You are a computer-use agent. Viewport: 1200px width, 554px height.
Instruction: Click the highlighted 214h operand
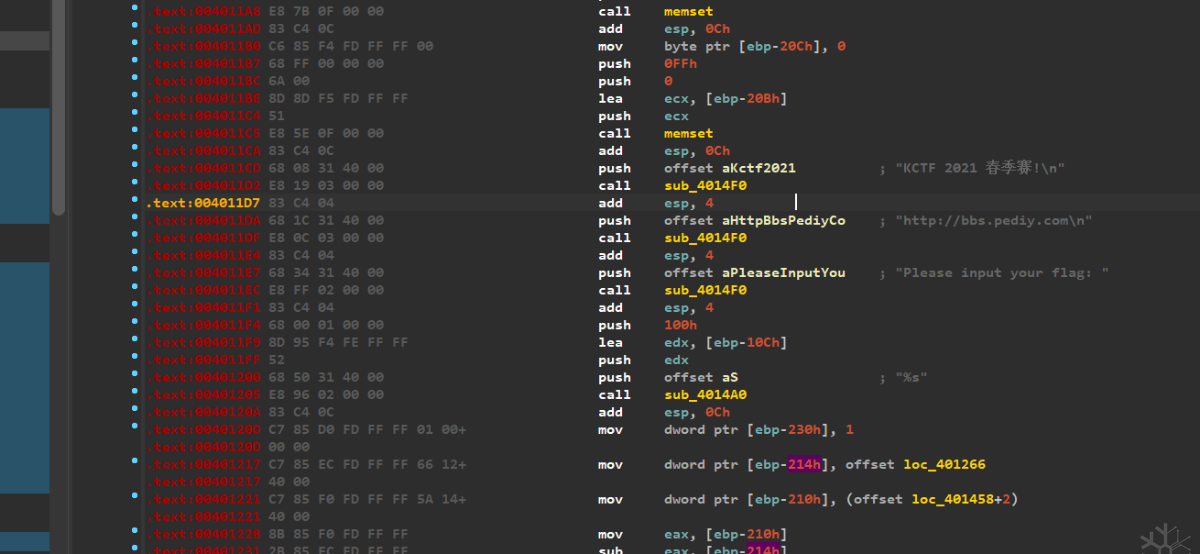click(x=805, y=464)
